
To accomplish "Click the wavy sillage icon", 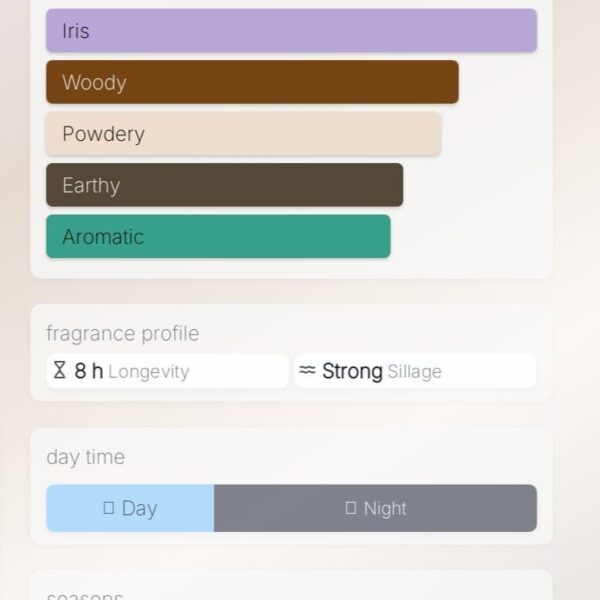I will (x=307, y=371).
